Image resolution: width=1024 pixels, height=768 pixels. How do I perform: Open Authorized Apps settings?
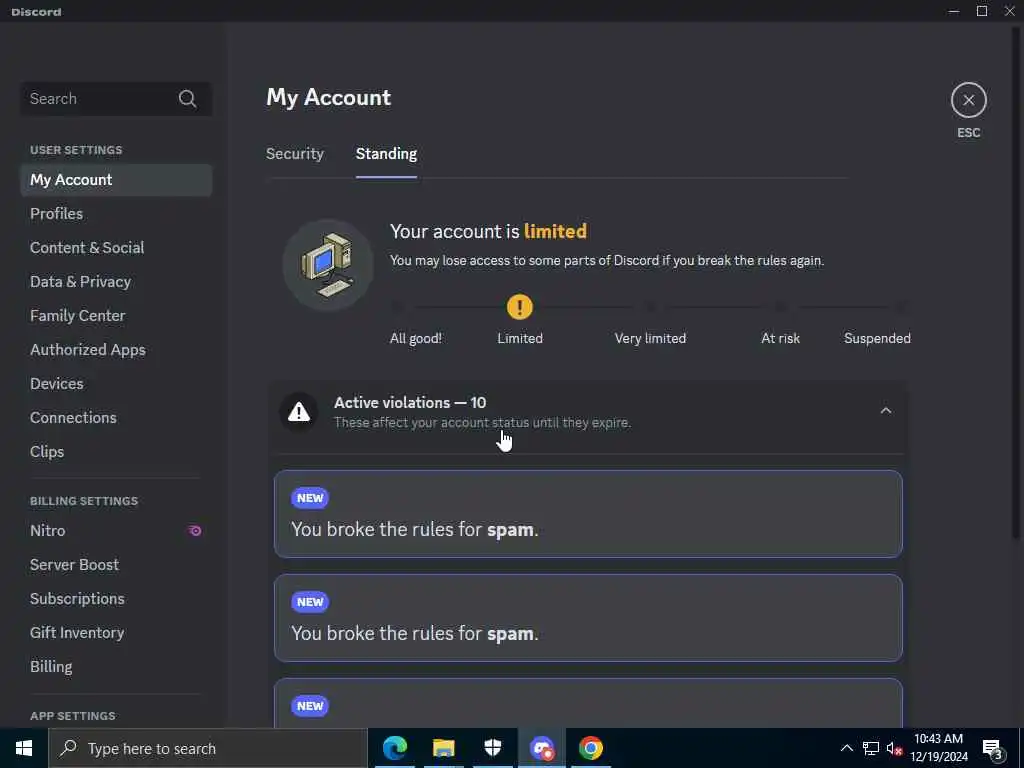[x=116, y=349]
